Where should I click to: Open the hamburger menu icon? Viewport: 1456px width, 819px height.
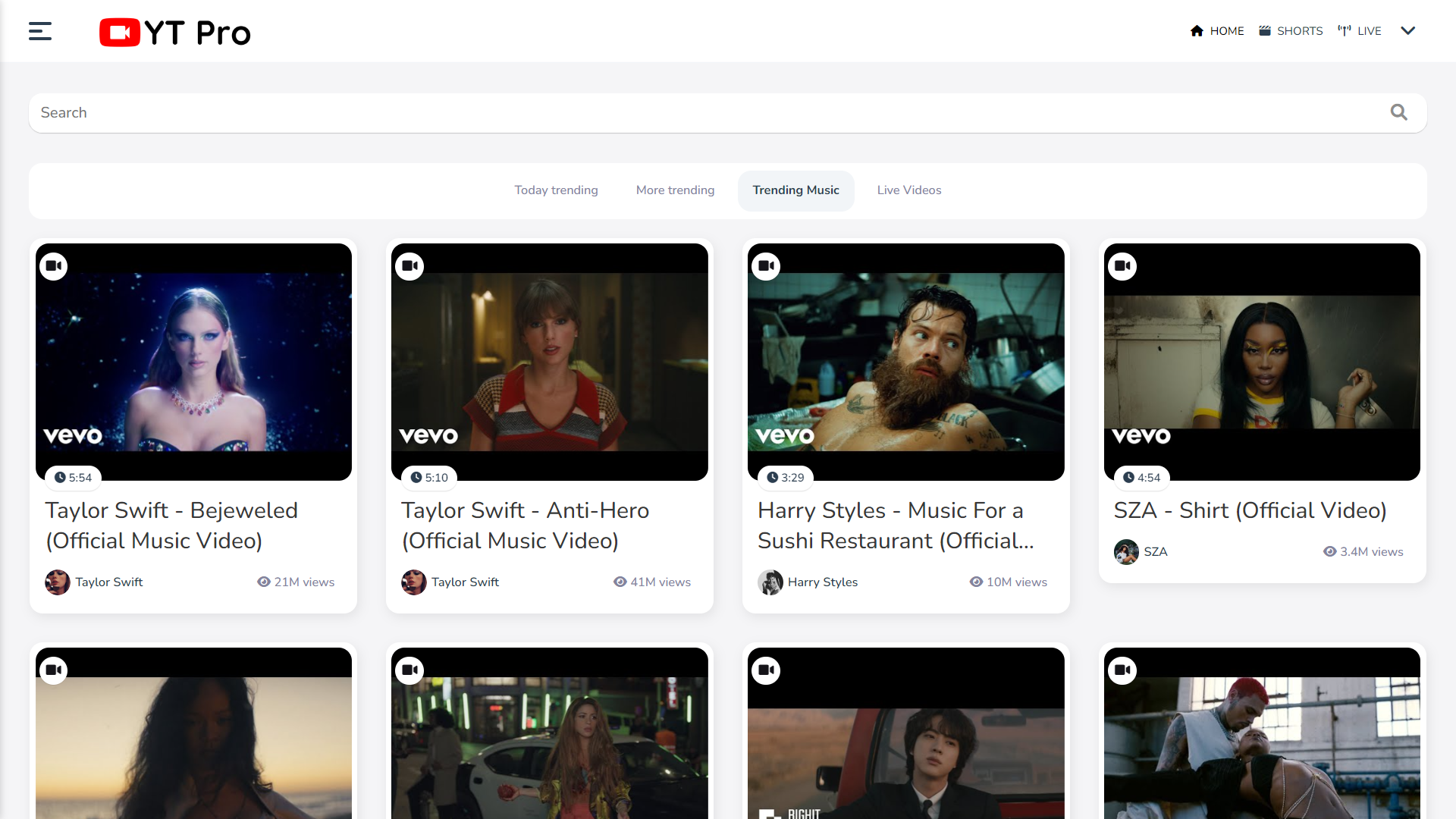tap(40, 31)
